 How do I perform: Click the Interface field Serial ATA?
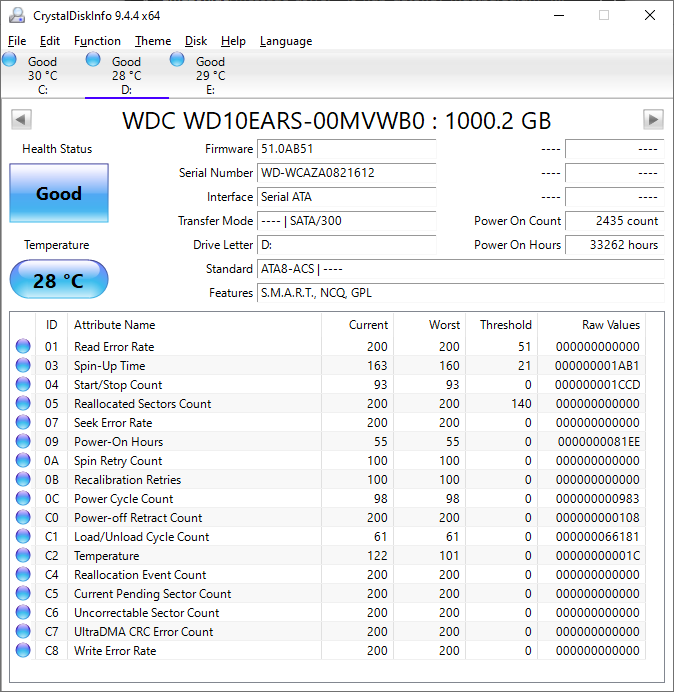point(346,196)
